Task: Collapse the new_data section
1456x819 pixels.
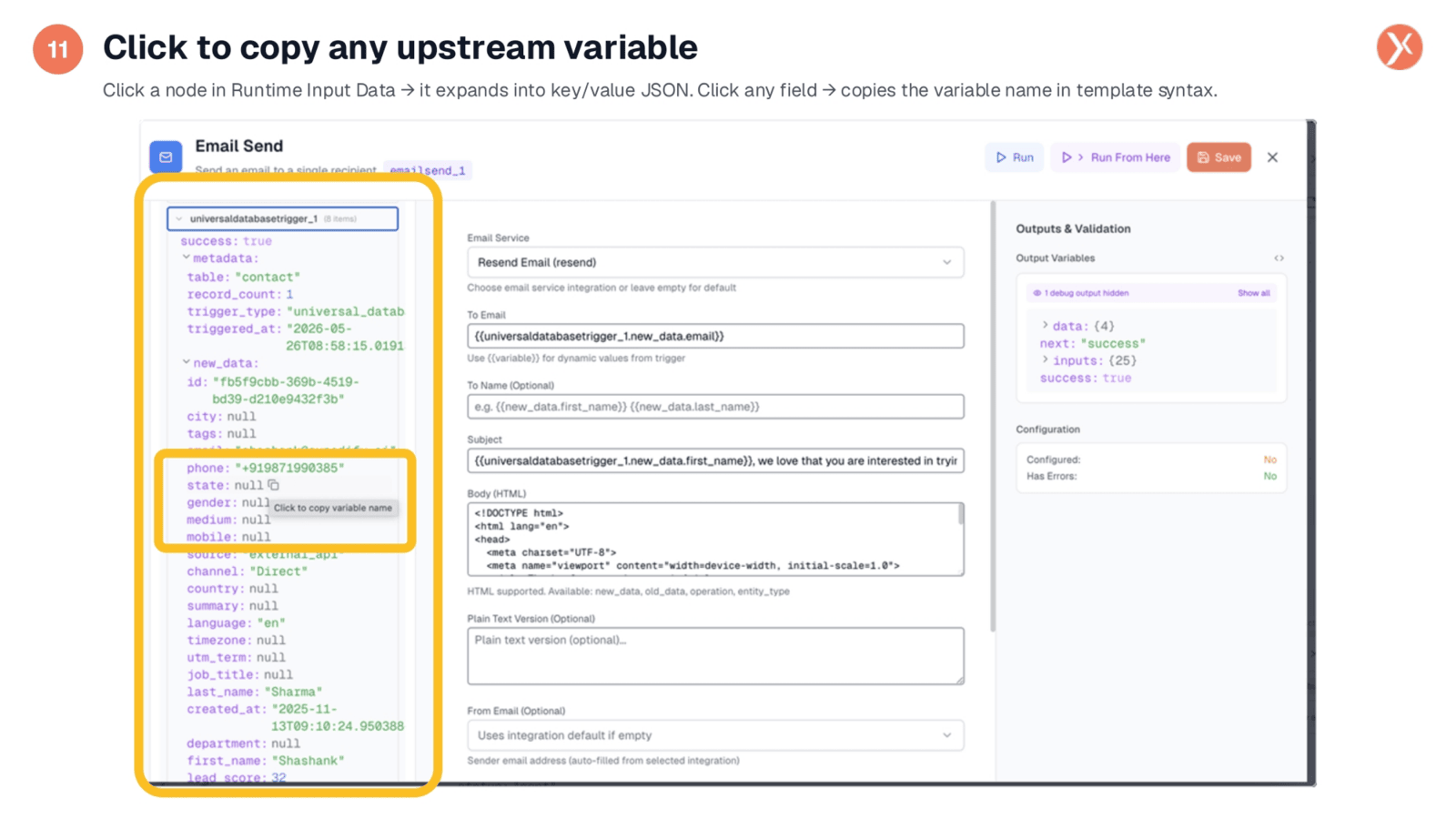Action: pyautogui.click(x=186, y=362)
